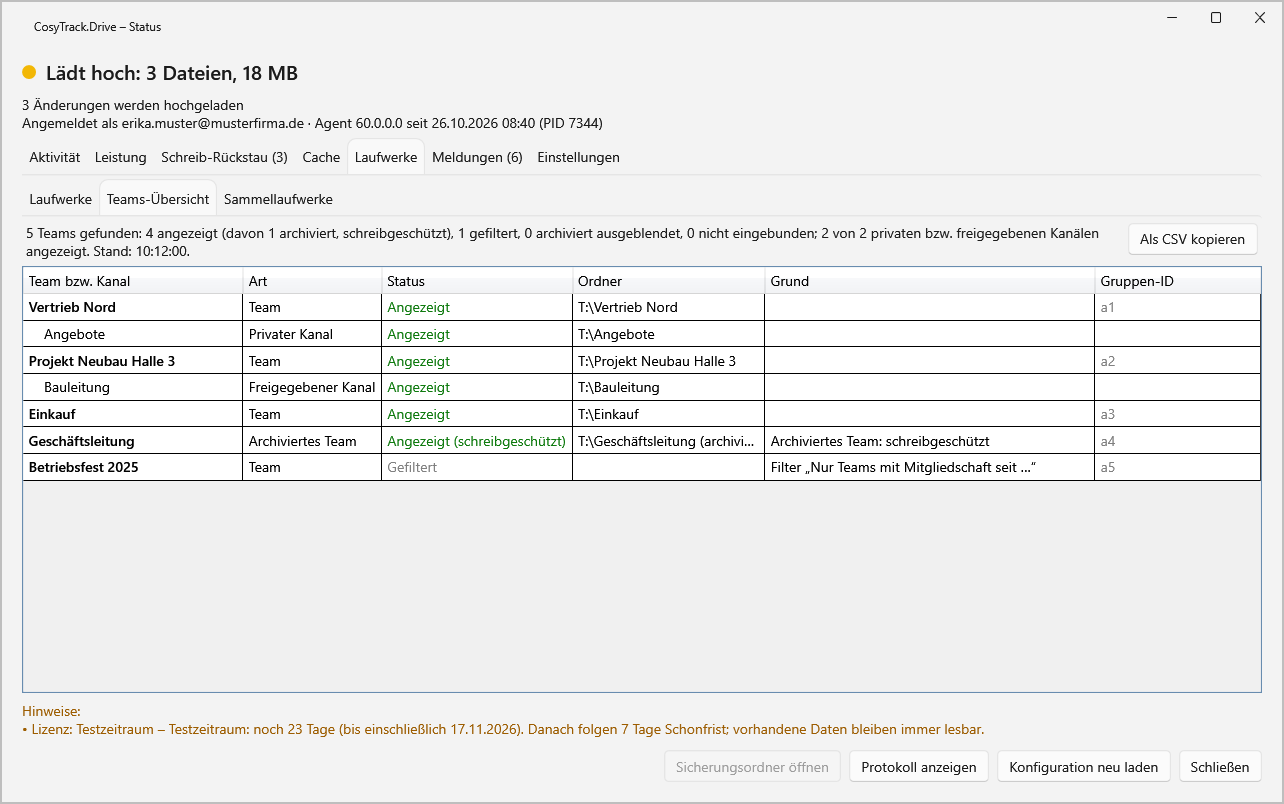Click the Freigegebener Kanal cell
Viewport: 1284px width, 804px height.
click(x=312, y=387)
